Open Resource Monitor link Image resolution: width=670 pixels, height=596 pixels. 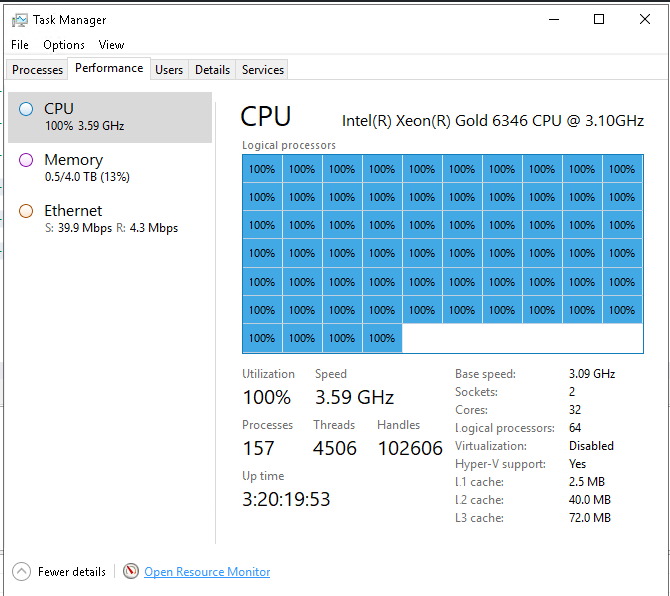pyautogui.click(x=207, y=572)
